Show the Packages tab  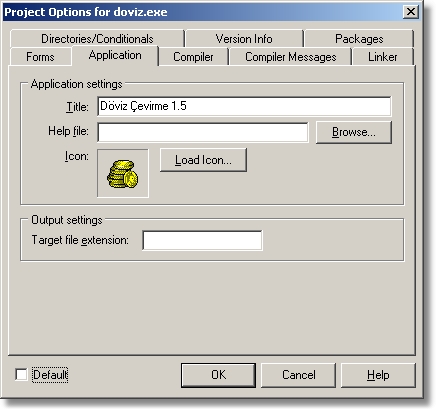pos(359,39)
